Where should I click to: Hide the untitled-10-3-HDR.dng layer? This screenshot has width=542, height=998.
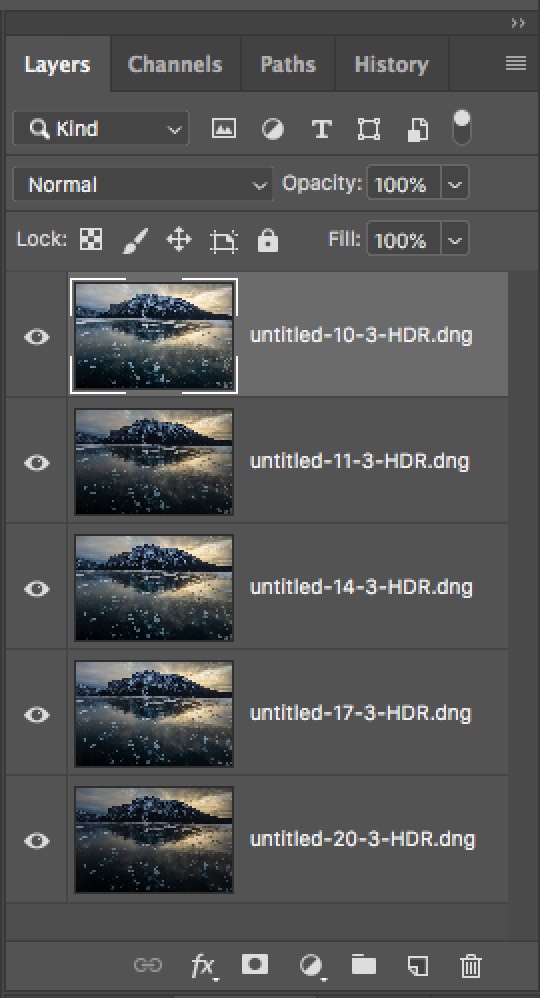pyautogui.click(x=37, y=336)
